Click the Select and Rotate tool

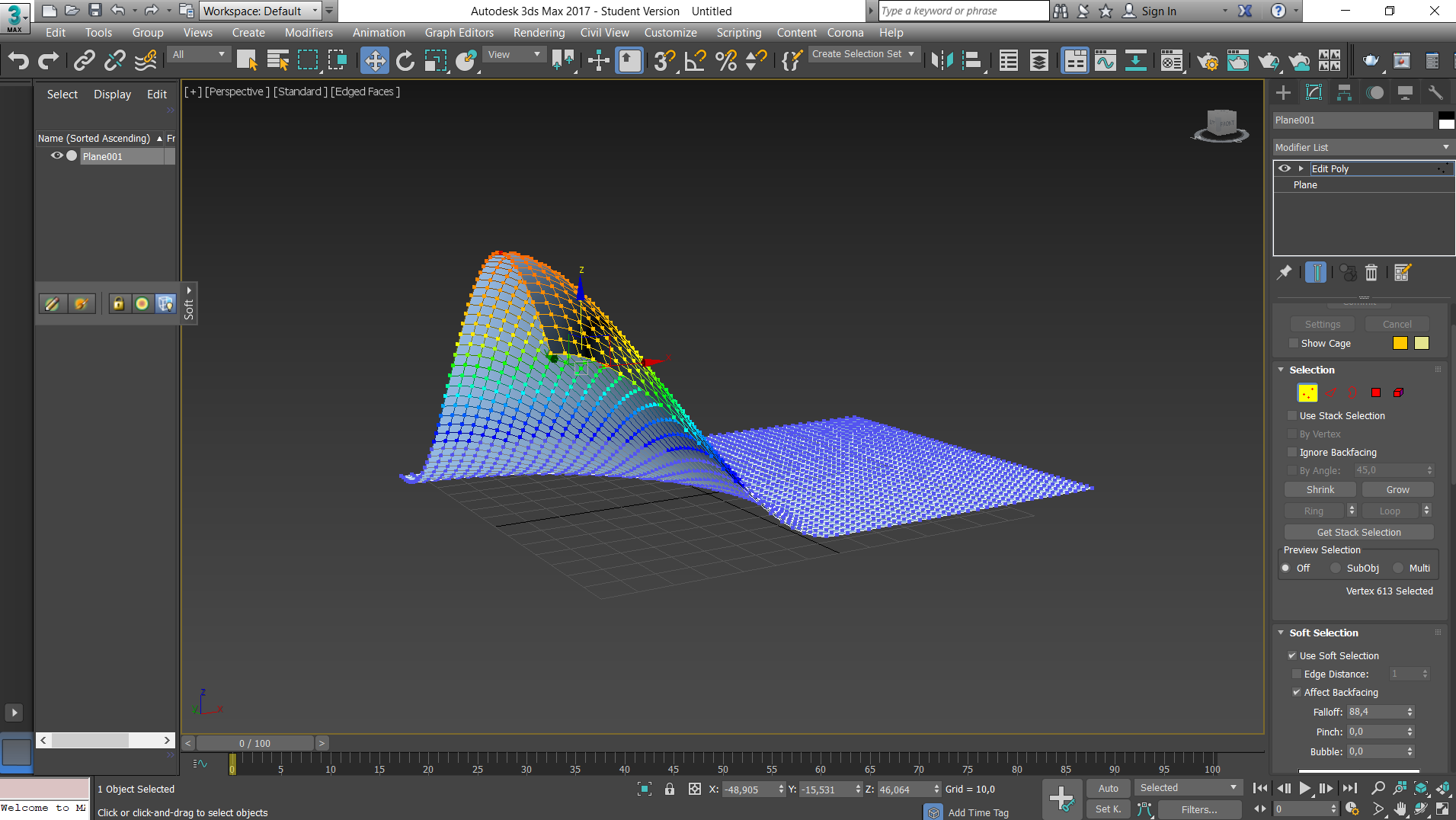(405, 61)
